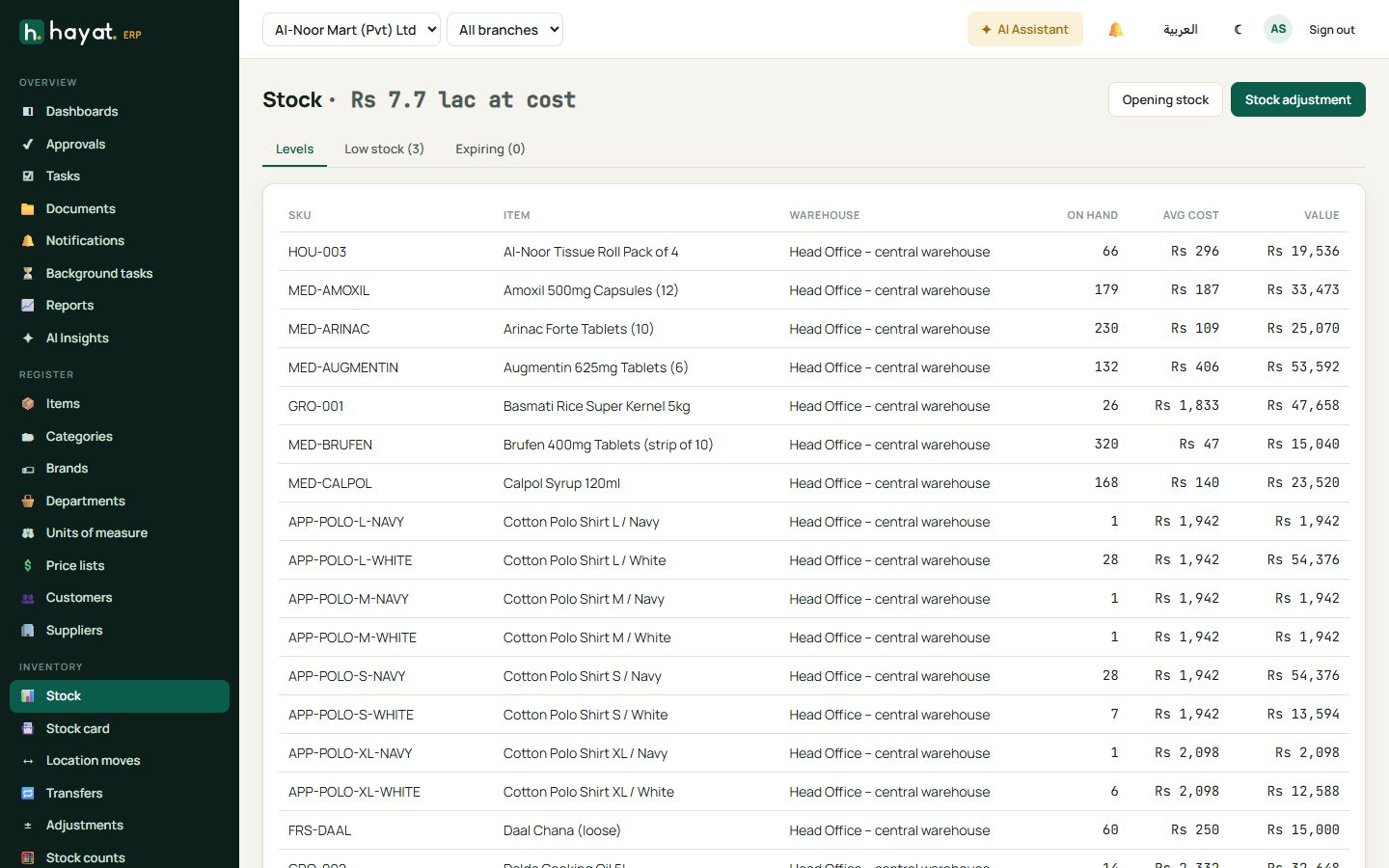Open Stock card in the sidebar
Image resolution: width=1389 pixels, height=868 pixels.
(x=120, y=729)
